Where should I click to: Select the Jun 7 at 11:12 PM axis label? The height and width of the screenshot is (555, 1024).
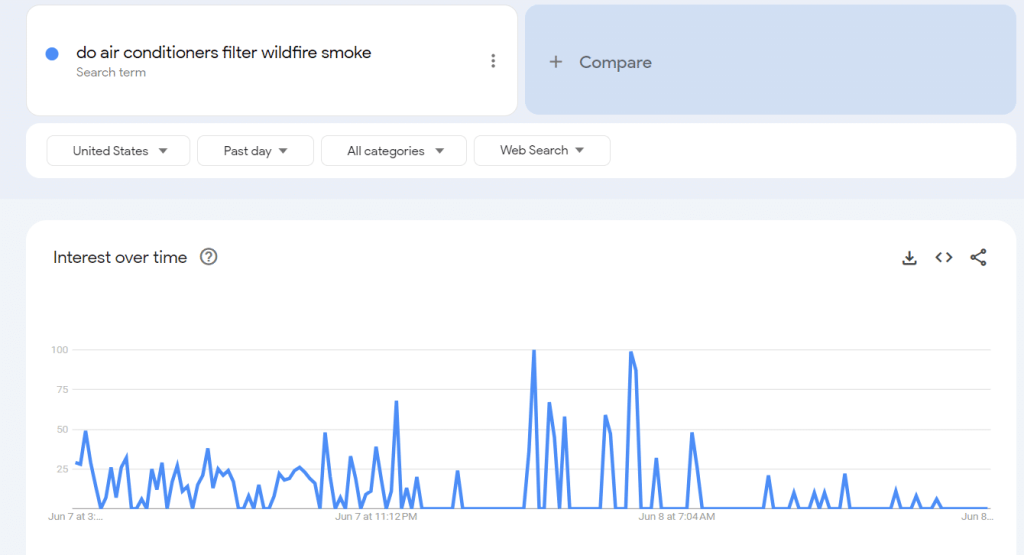pos(376,517)
